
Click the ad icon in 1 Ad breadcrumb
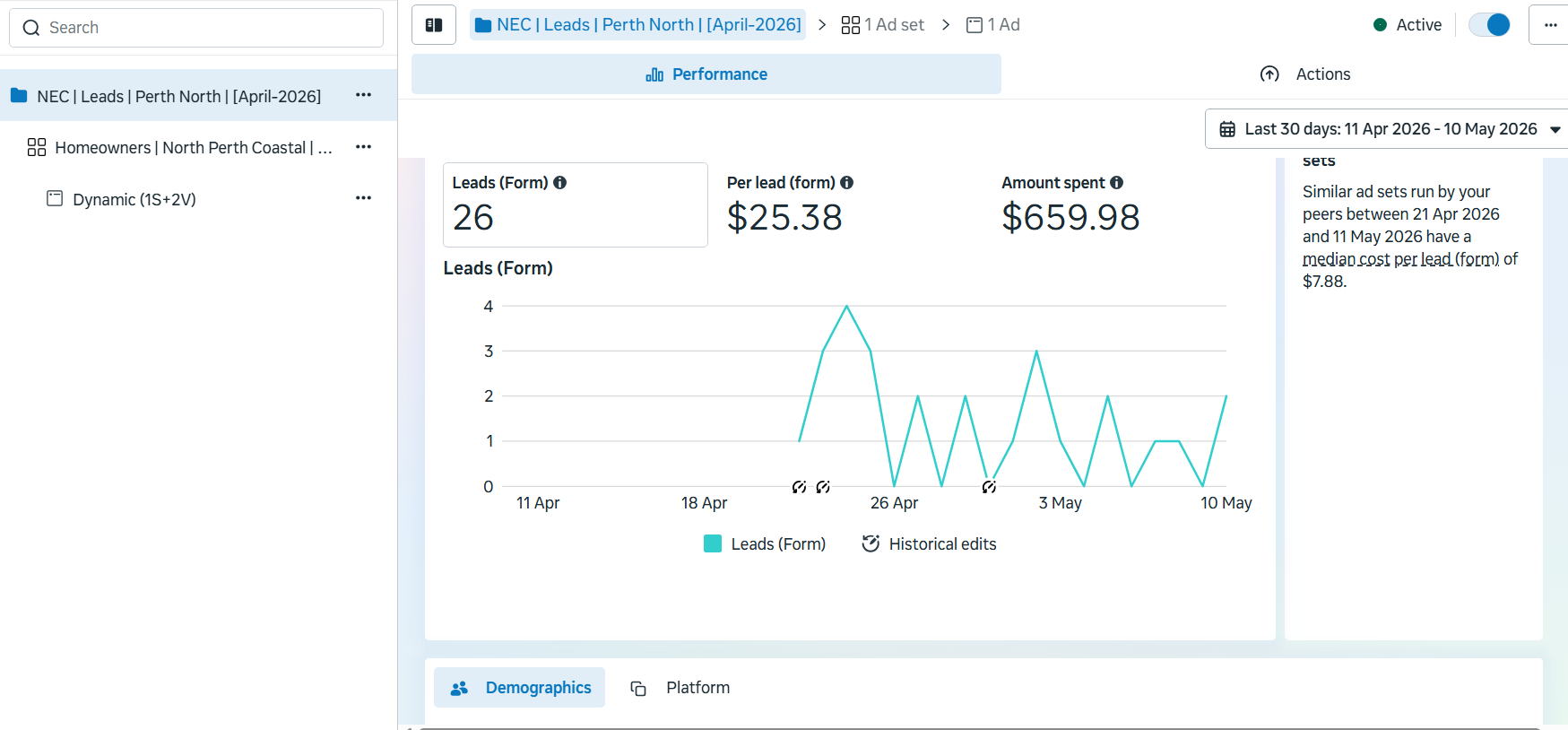pyautogui.click(x=975, y=25)
